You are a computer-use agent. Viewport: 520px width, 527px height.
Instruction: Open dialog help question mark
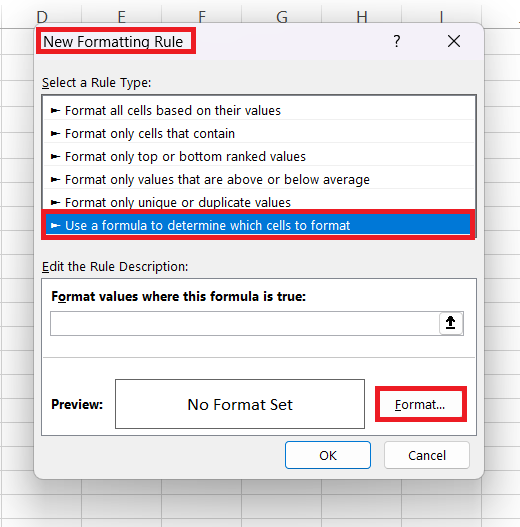397,41
